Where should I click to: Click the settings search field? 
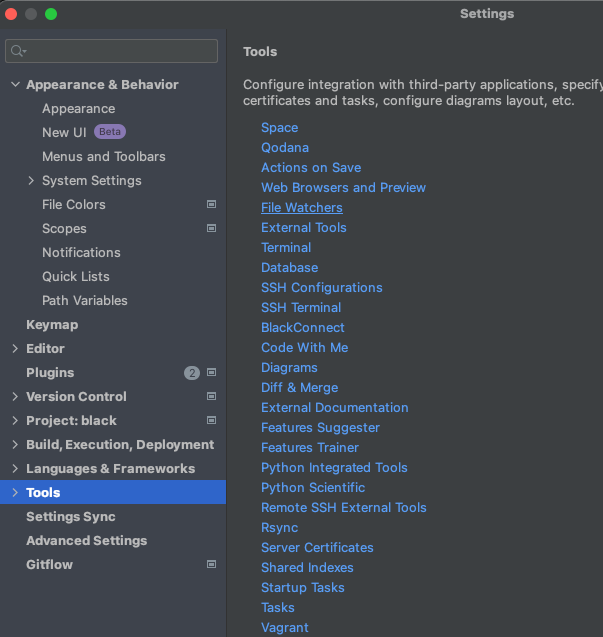120,51
